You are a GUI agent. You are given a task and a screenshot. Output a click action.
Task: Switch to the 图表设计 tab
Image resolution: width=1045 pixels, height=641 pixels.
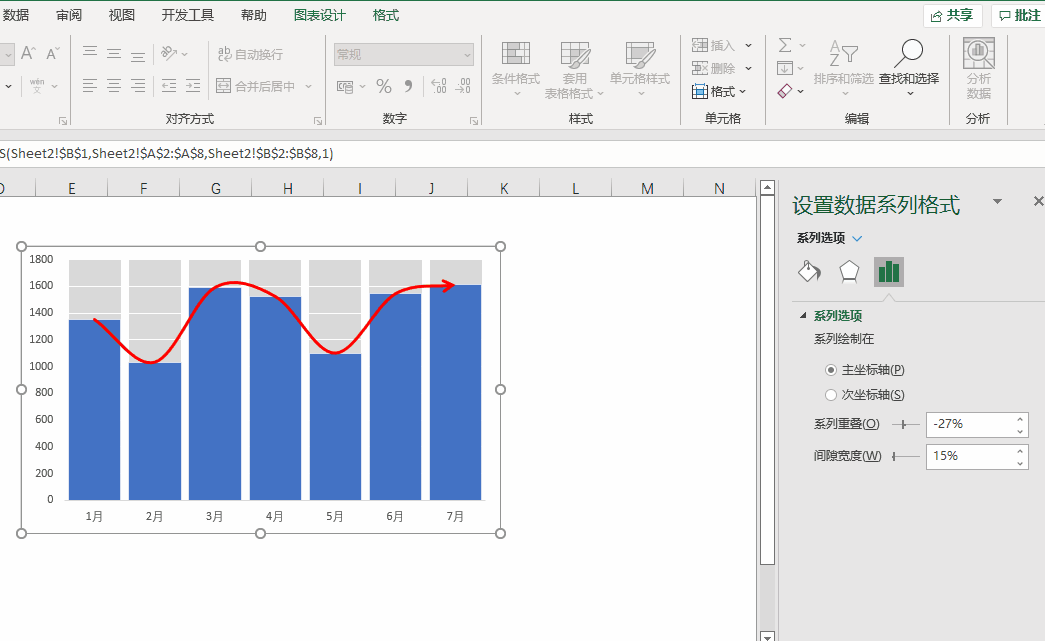point(319,15)
